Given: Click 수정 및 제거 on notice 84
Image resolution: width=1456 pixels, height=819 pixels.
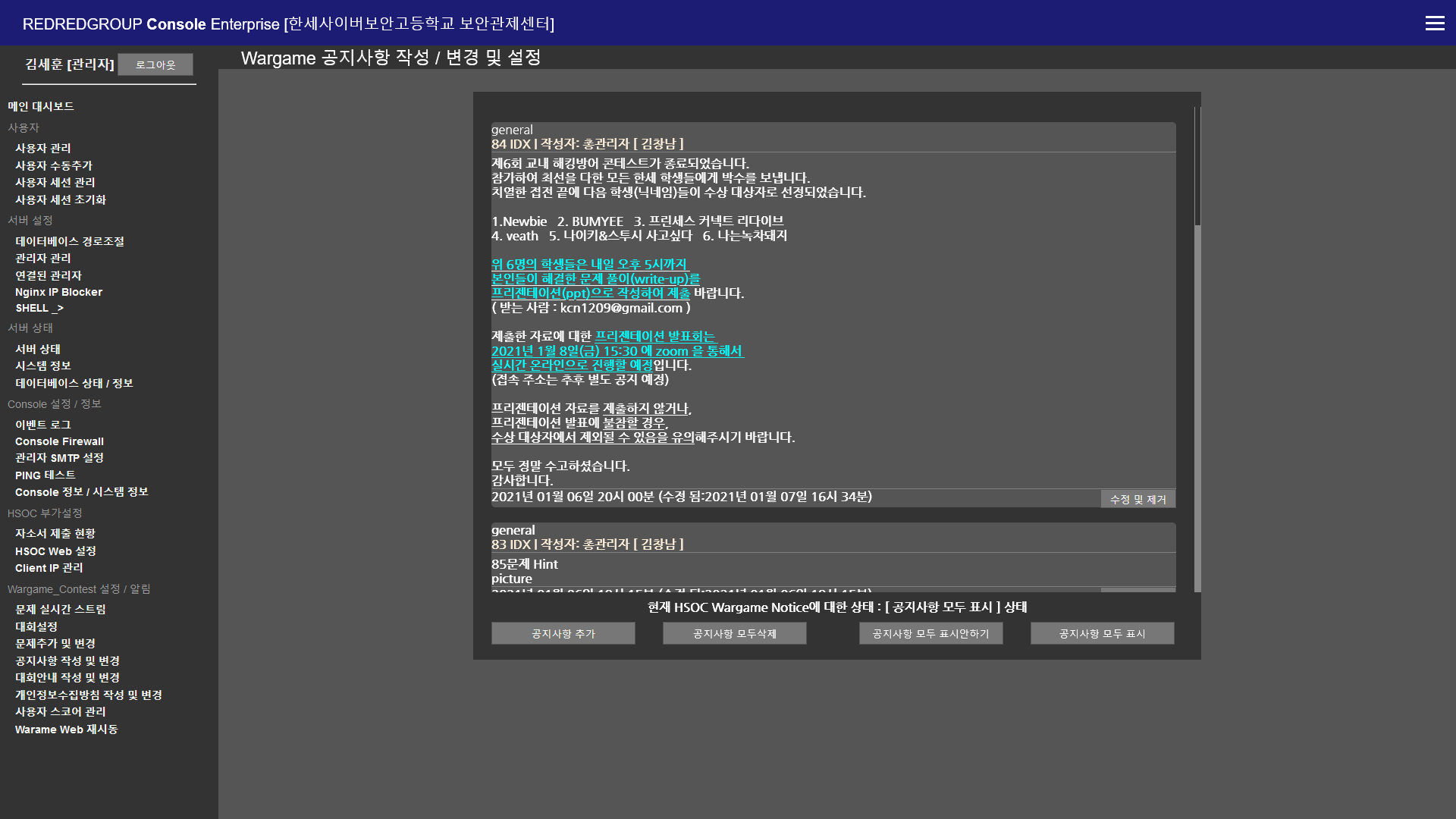Looking at the screenshot, I should point(1137,500).
